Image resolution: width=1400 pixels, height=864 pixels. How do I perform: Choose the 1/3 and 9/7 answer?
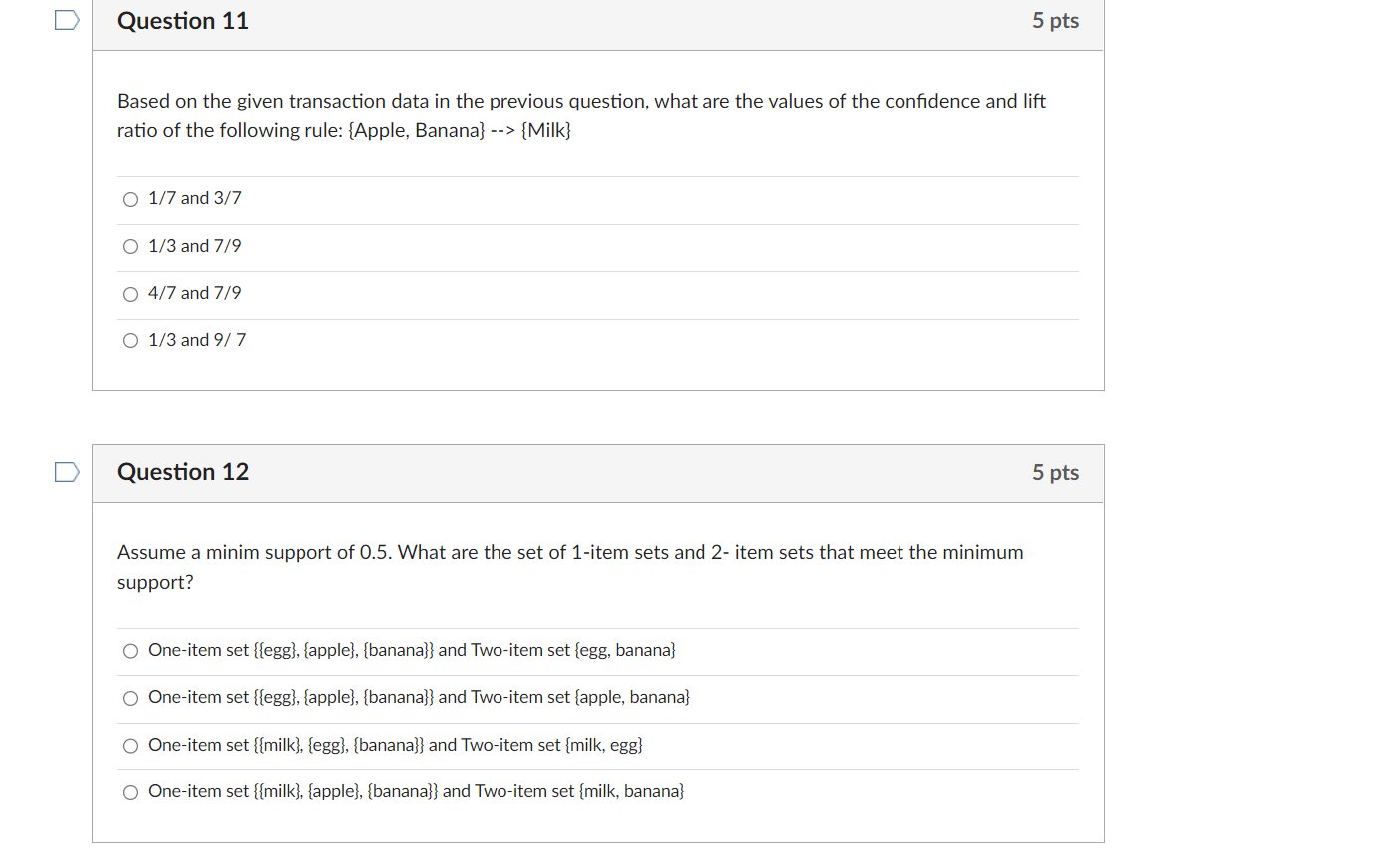[130, 340]
